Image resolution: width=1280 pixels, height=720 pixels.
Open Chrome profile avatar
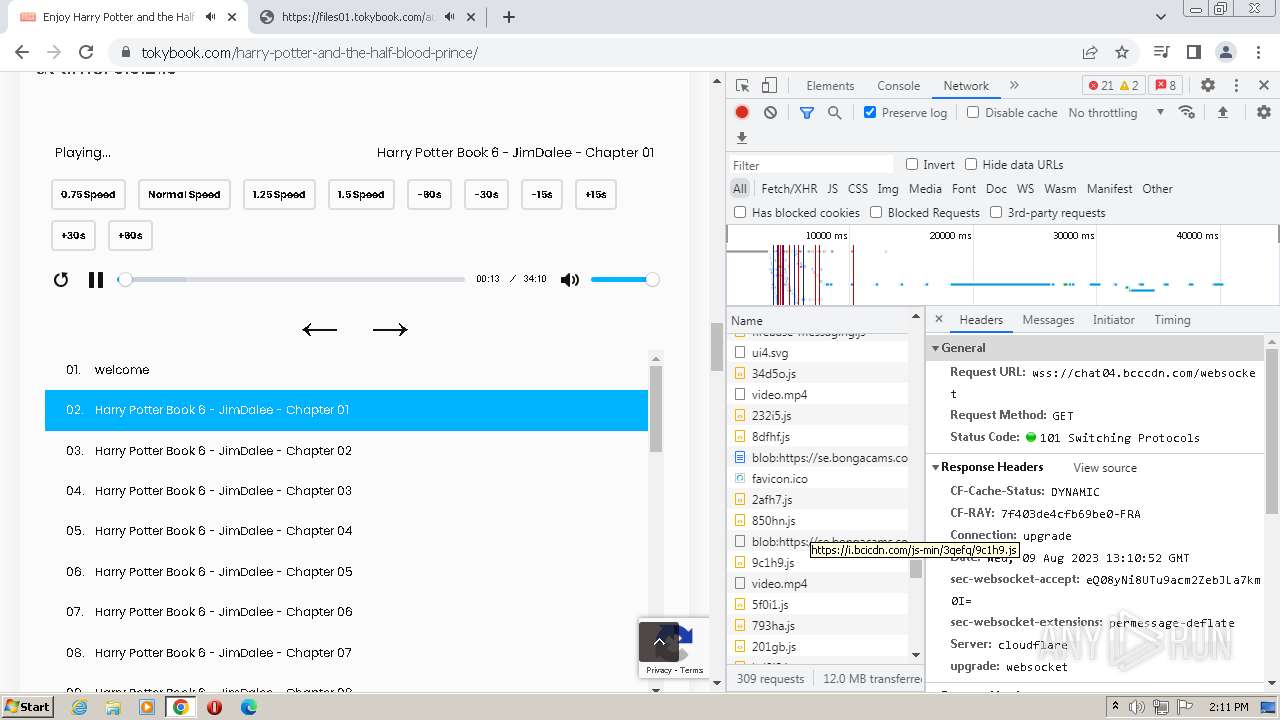tap(1226, 52)
